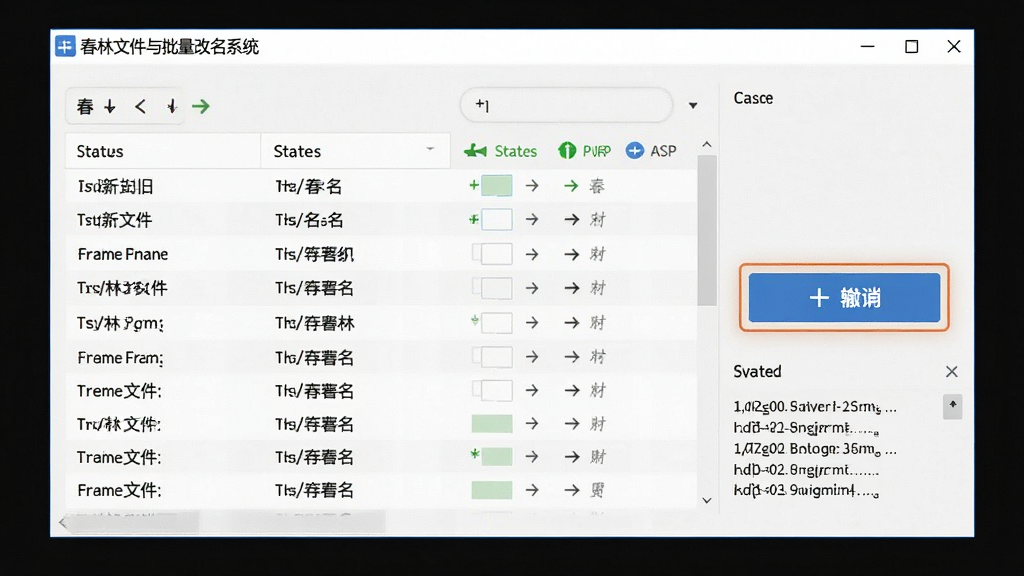Click the table's scroll-up arrow
This screenshot has height=576, width=1024.
coord(707,144)
